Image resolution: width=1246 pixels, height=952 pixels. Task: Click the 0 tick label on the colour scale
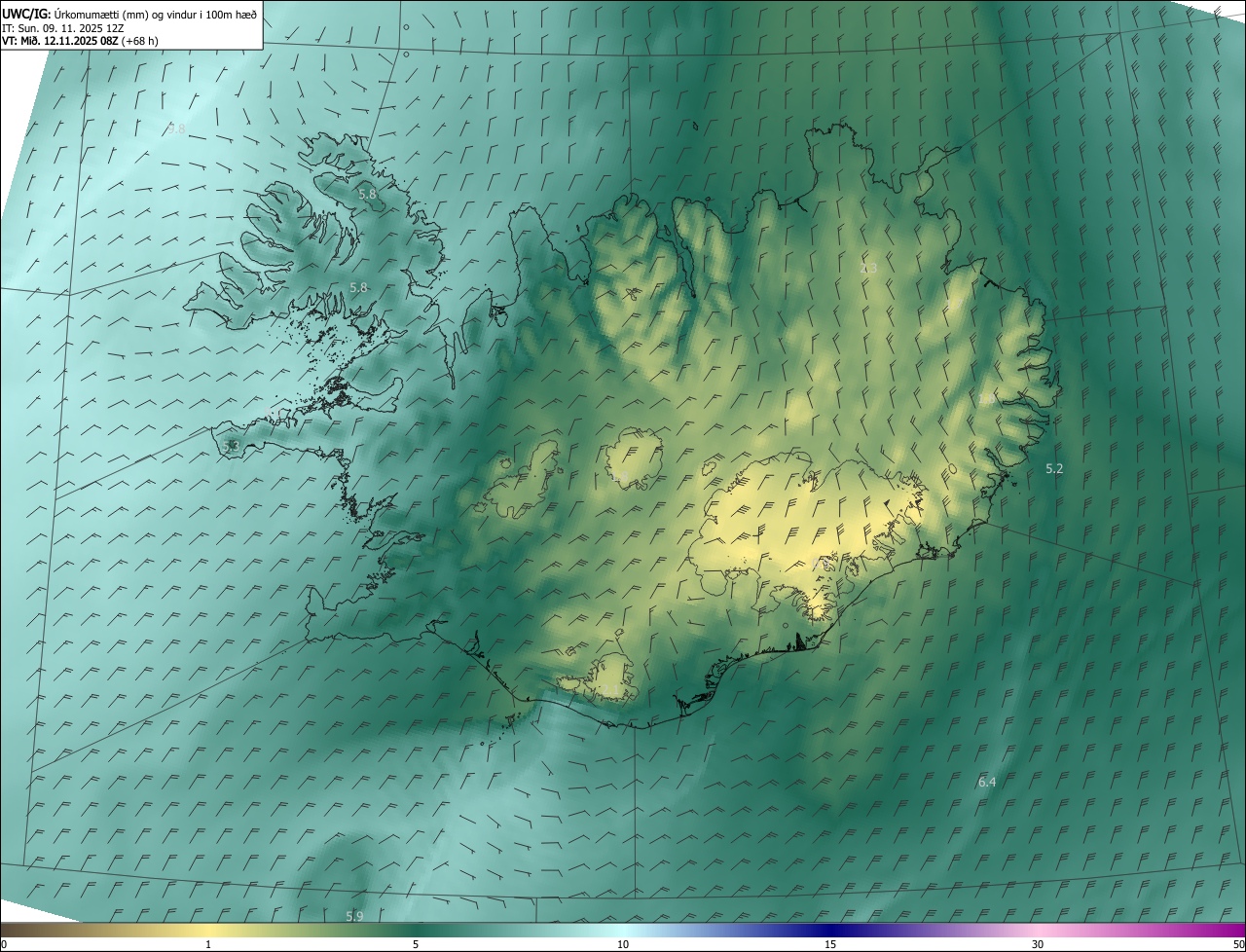[x=4, y=944]
